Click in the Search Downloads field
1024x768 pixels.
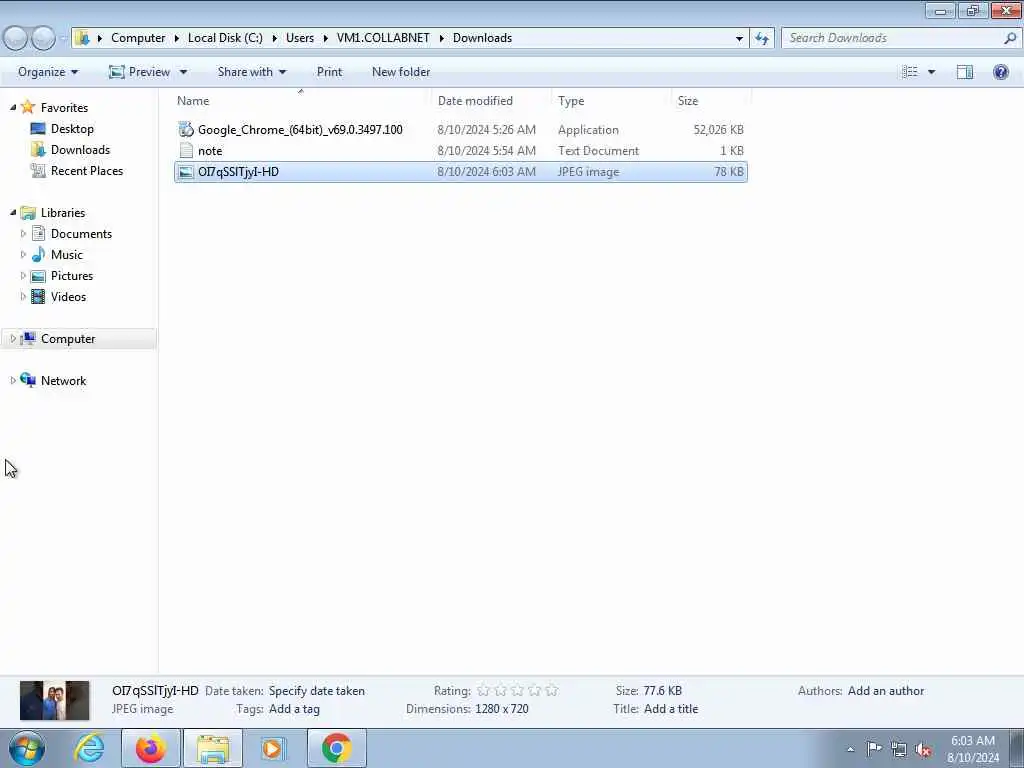coord(891,38)
